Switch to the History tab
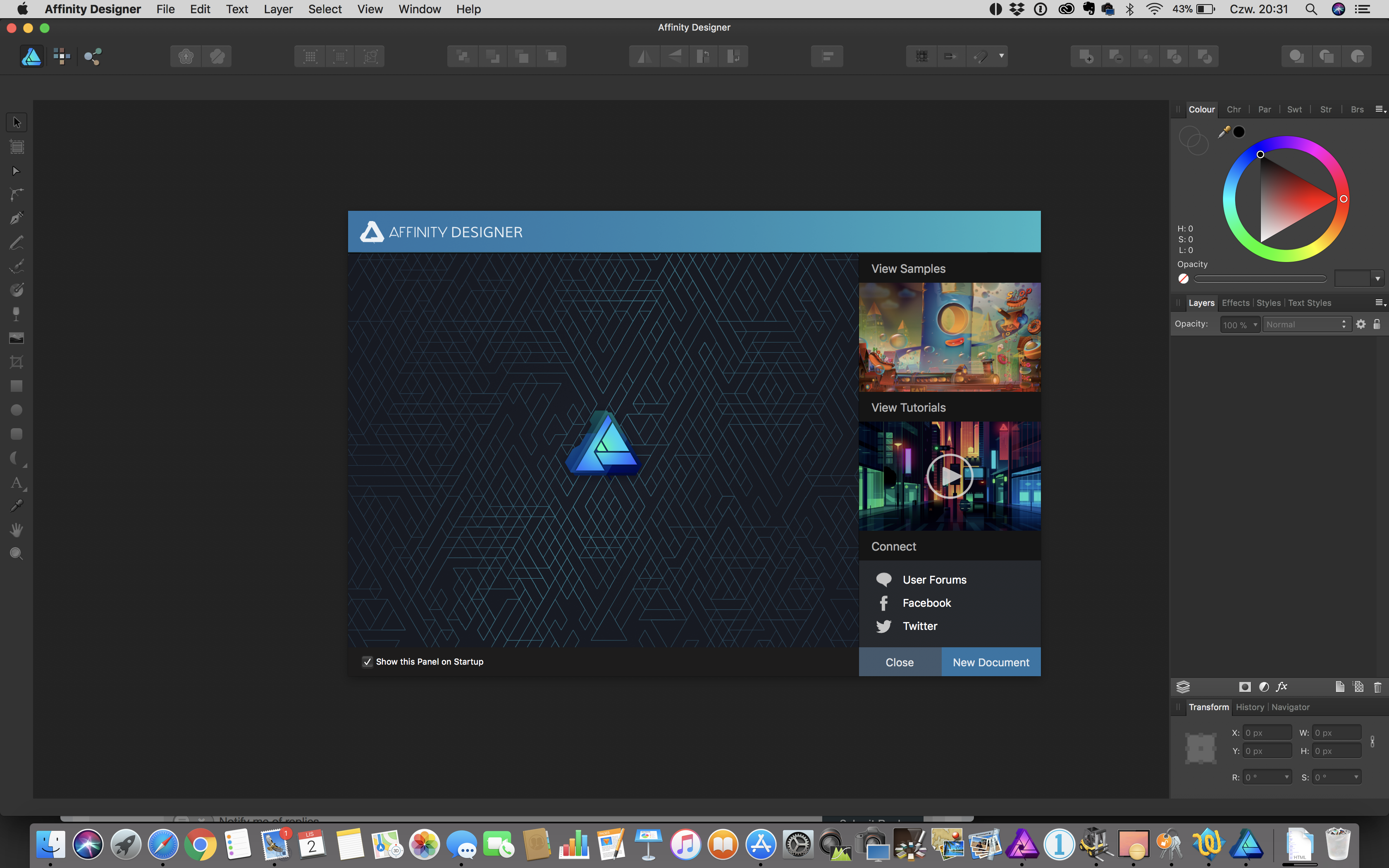Viewport: 1389px width, 868px height. tap(1250, 707)
